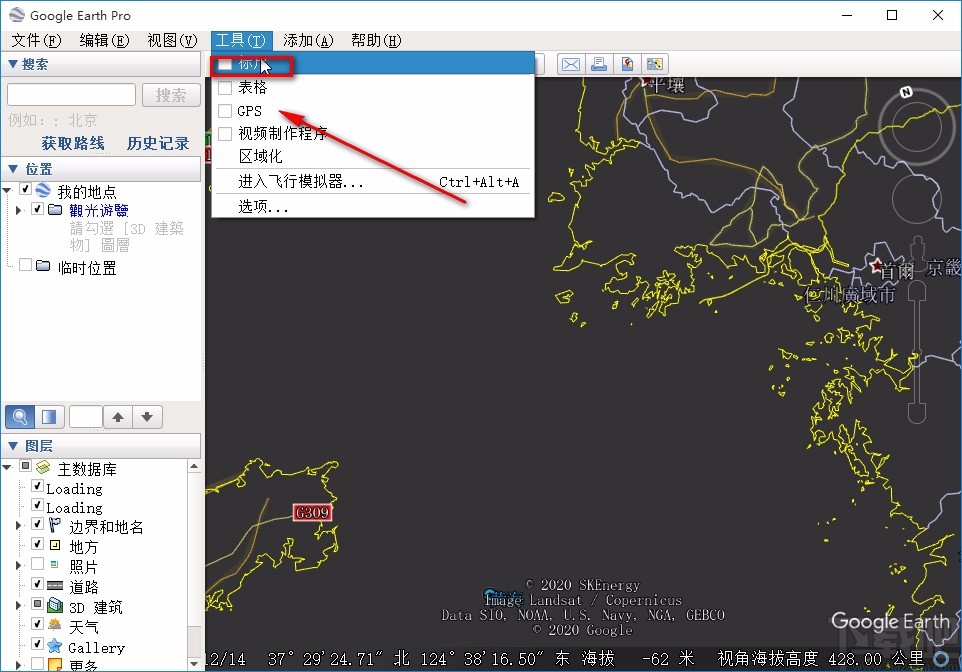Viewport: 962px width, 672px height.
Task: Collapse the 图层 panel header
Action: 12,446
